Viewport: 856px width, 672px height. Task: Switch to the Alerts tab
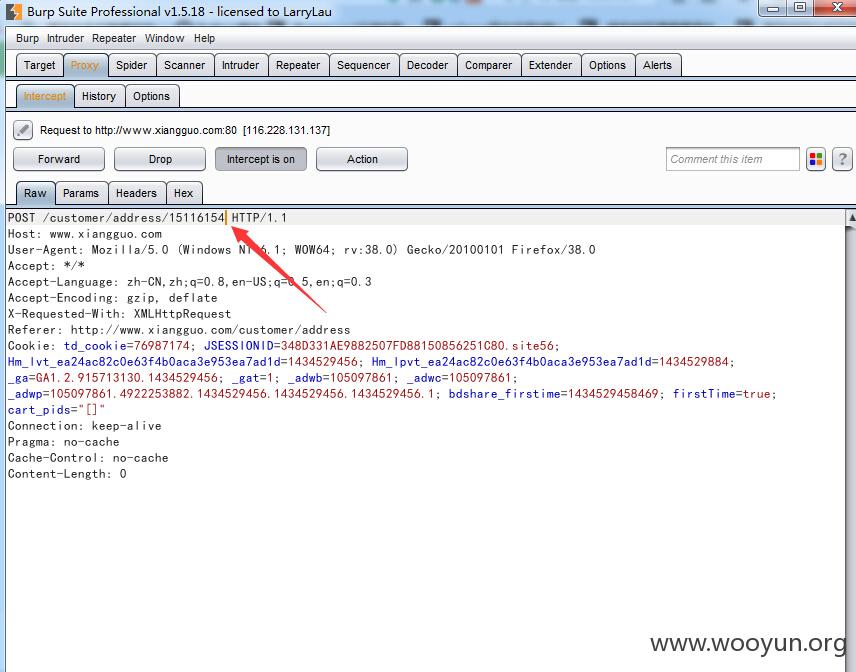click(657, 65)
